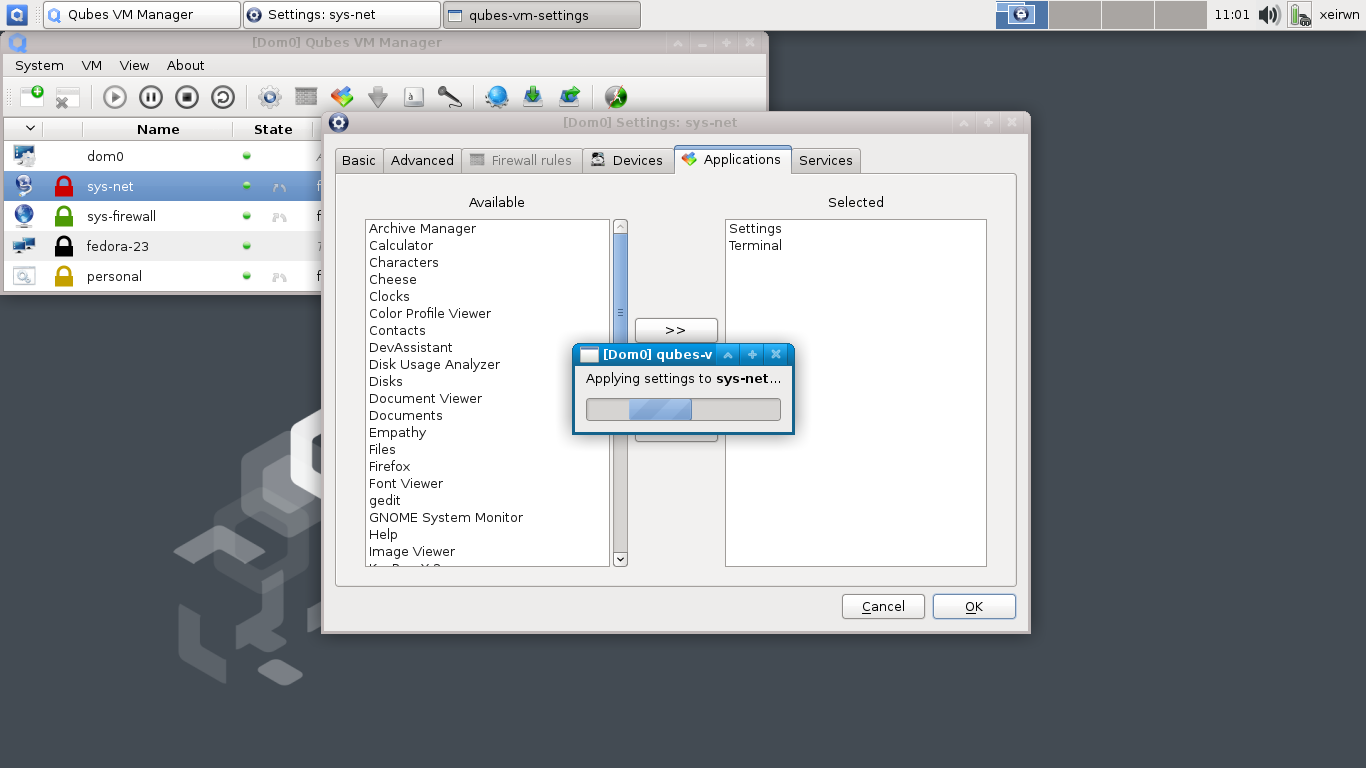Click the fedora-23 template monitors icon
This screenshot has height=768, width=1366.
[24, 246]
